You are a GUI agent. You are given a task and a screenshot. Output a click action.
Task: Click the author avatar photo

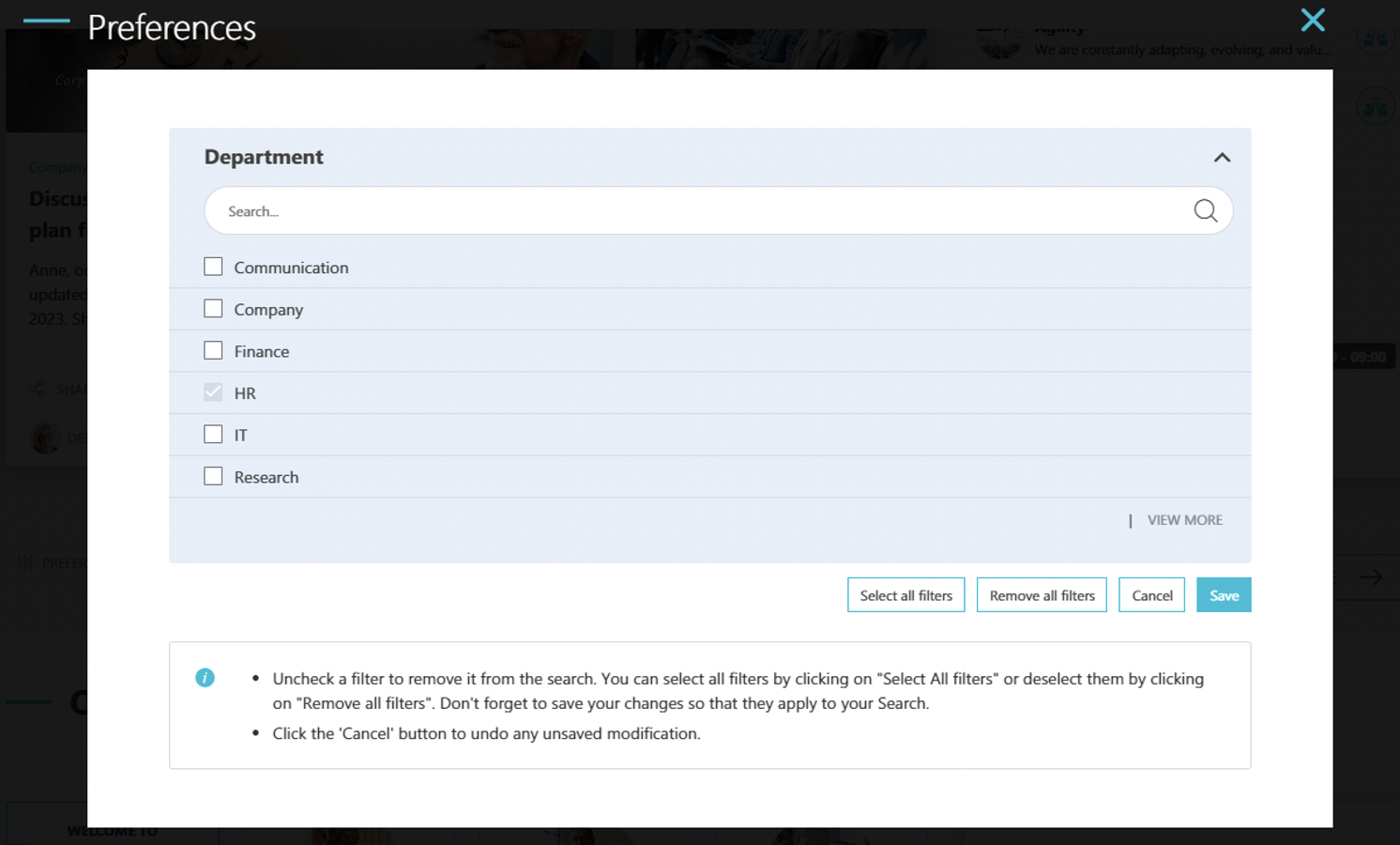click(44, 438)
